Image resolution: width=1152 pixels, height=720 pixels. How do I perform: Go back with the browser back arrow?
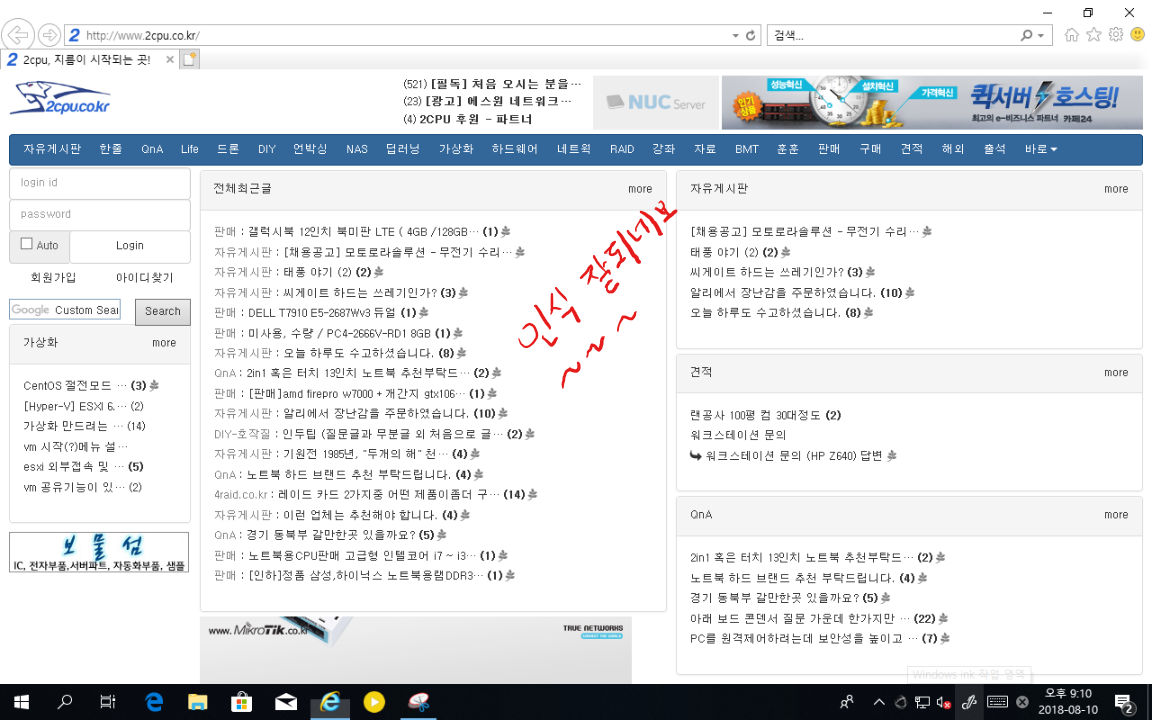(x=18, y=35)
